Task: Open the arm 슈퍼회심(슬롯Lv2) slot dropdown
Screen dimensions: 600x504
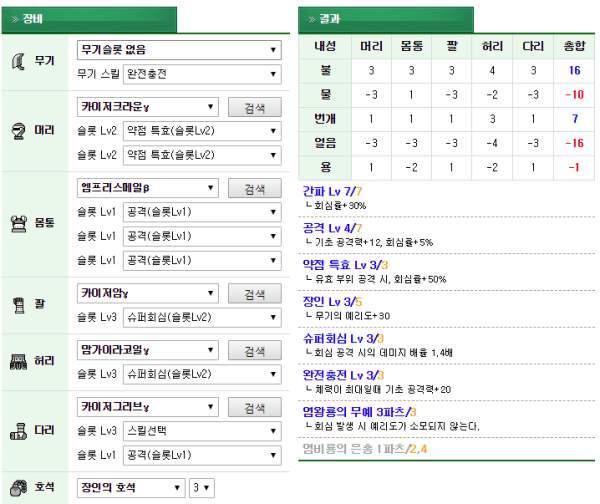Action: tap(202, 318)
